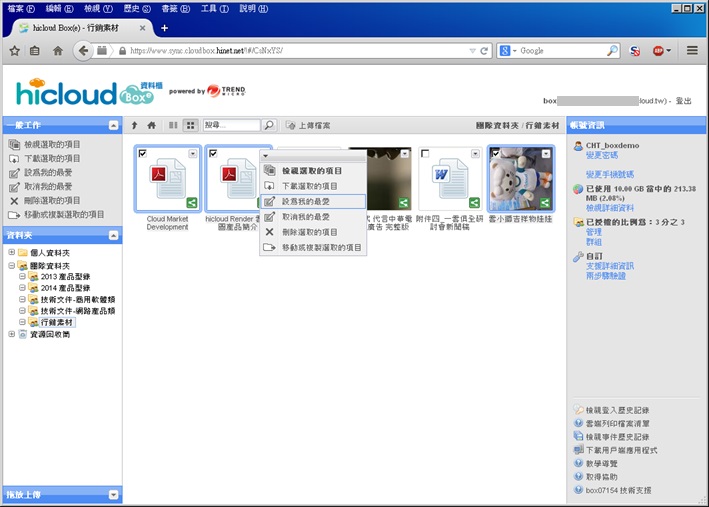
Task: Open 檢視登入歷史記錄 link
Action: [x=617, y=410]
